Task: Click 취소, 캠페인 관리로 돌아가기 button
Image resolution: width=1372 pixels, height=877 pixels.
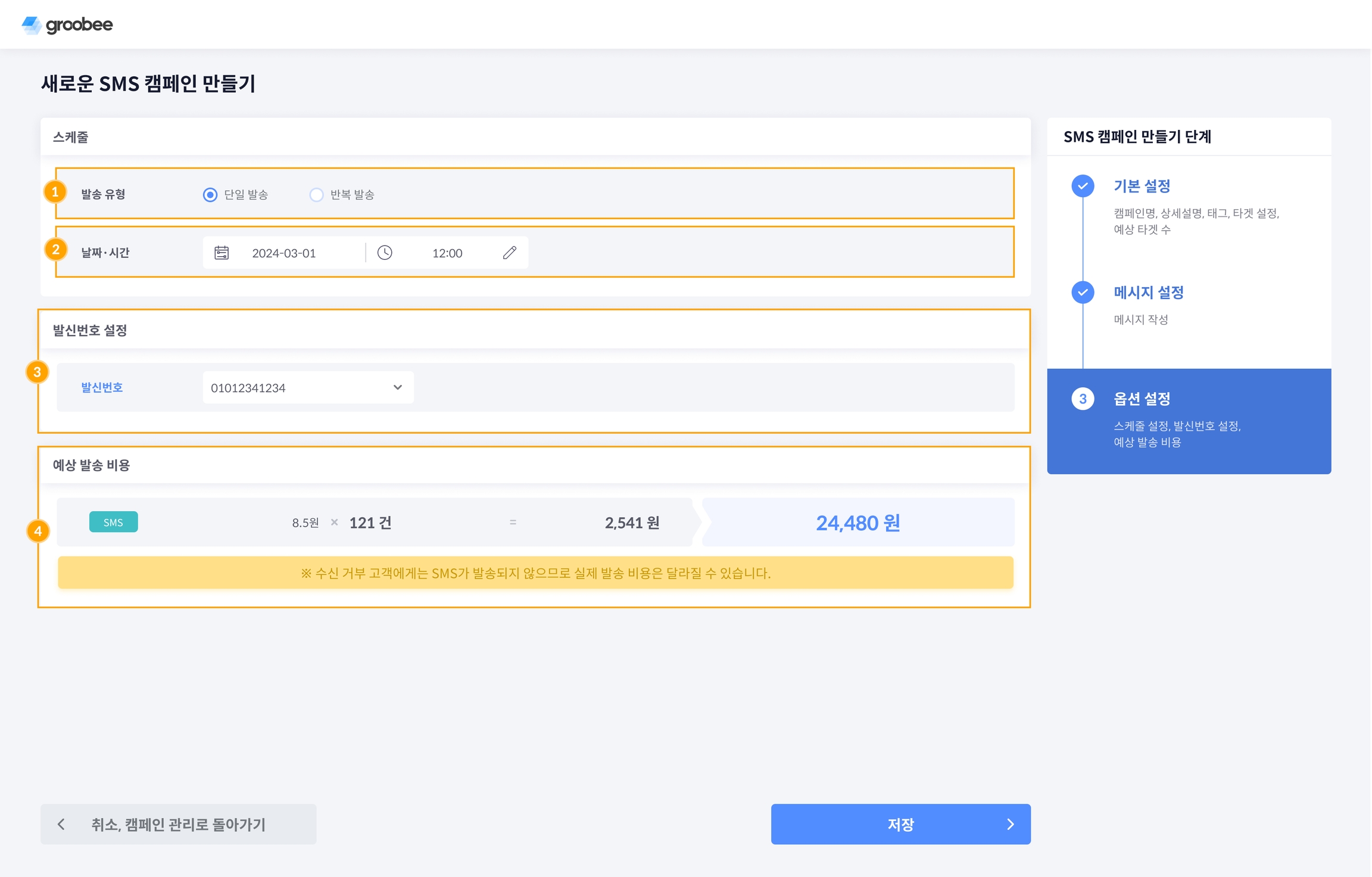Action: click(x=178, y=824)
